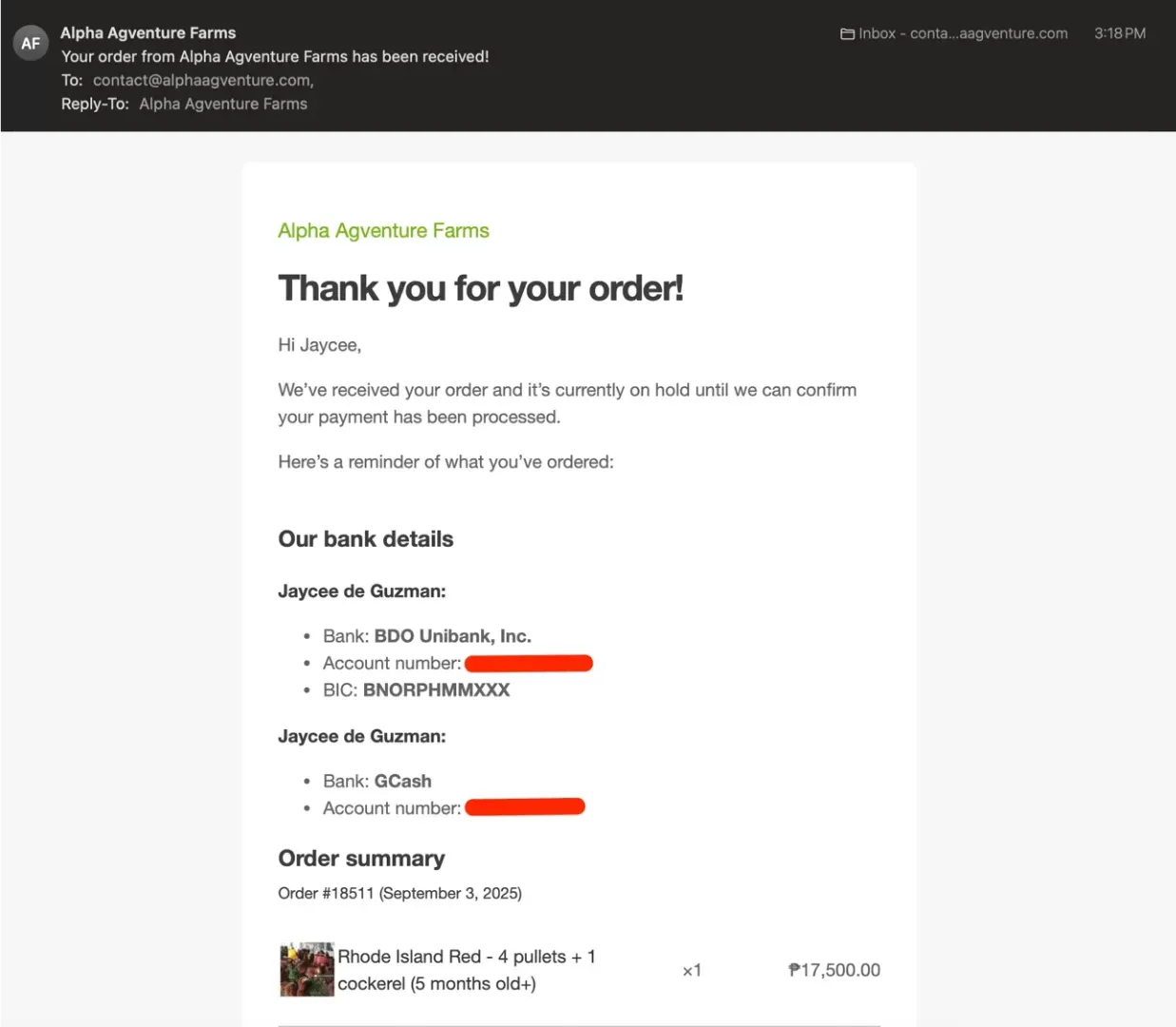Click the Inbox mailbox label in header
Viewport: 1176px width, 1027px height.
click(962, 33)
